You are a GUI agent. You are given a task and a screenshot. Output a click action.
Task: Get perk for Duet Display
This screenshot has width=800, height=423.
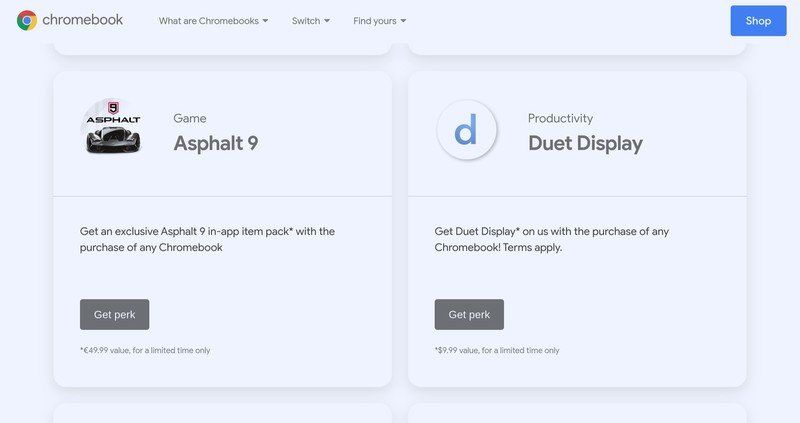pos(469,314)
